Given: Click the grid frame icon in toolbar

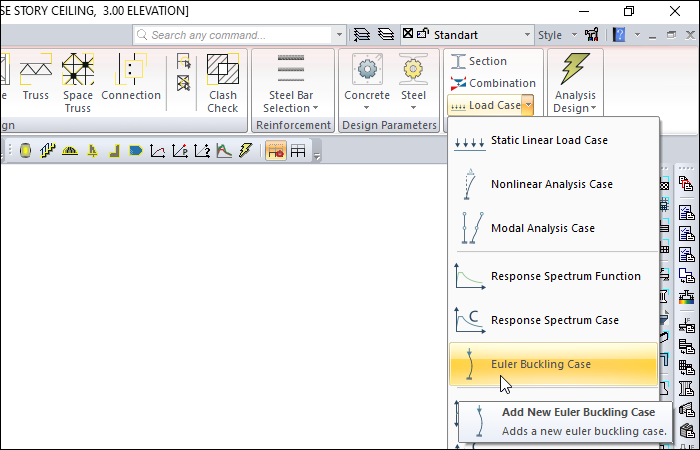Looking at the screenshot, I should point(298,151).
